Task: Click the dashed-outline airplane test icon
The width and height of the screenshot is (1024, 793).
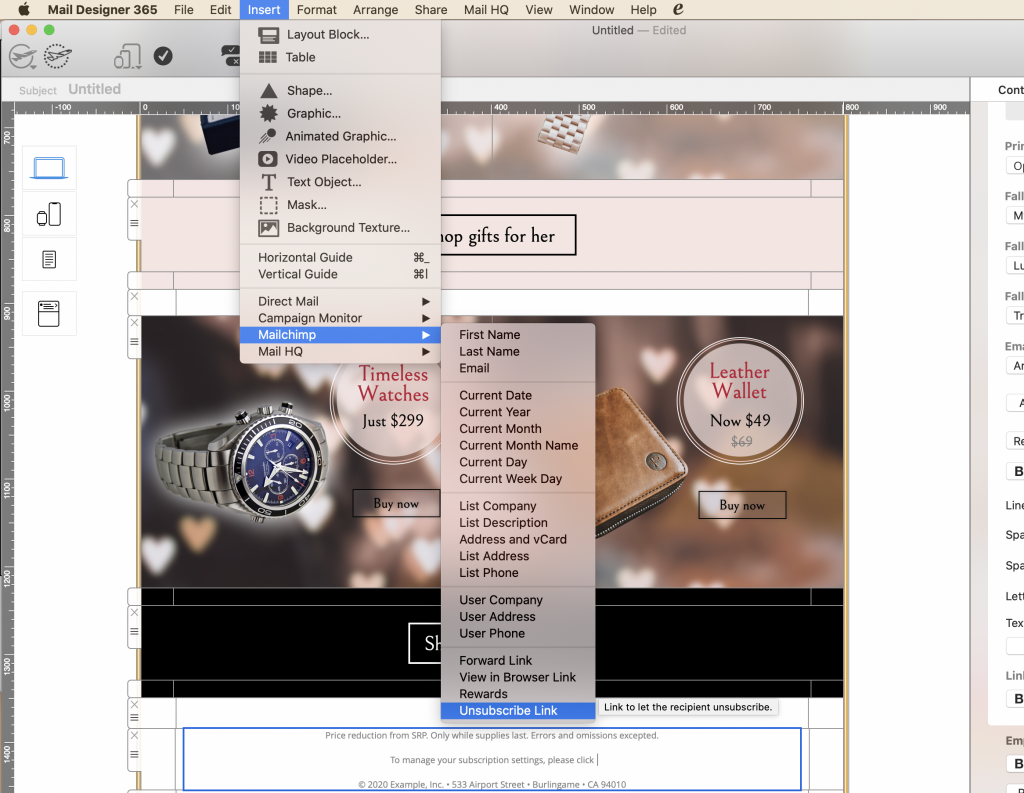Action: (57, 56)
